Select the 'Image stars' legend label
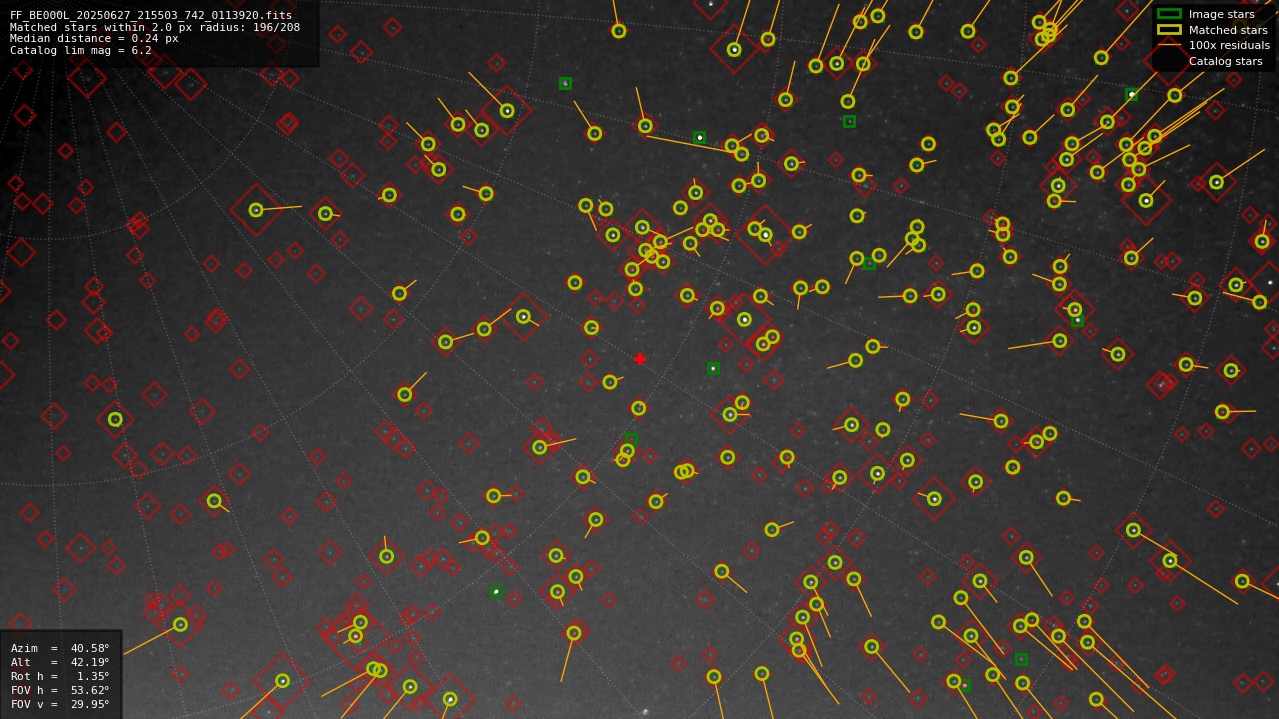This screenshot has width=1279, height=719. pyautogui.click(x=1221, y=14)
